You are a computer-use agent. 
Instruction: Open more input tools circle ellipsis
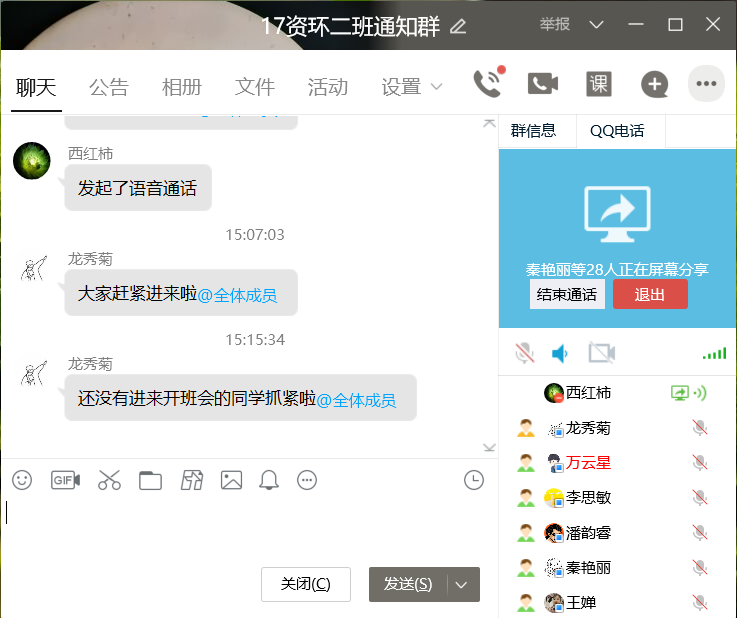point(307,480)
